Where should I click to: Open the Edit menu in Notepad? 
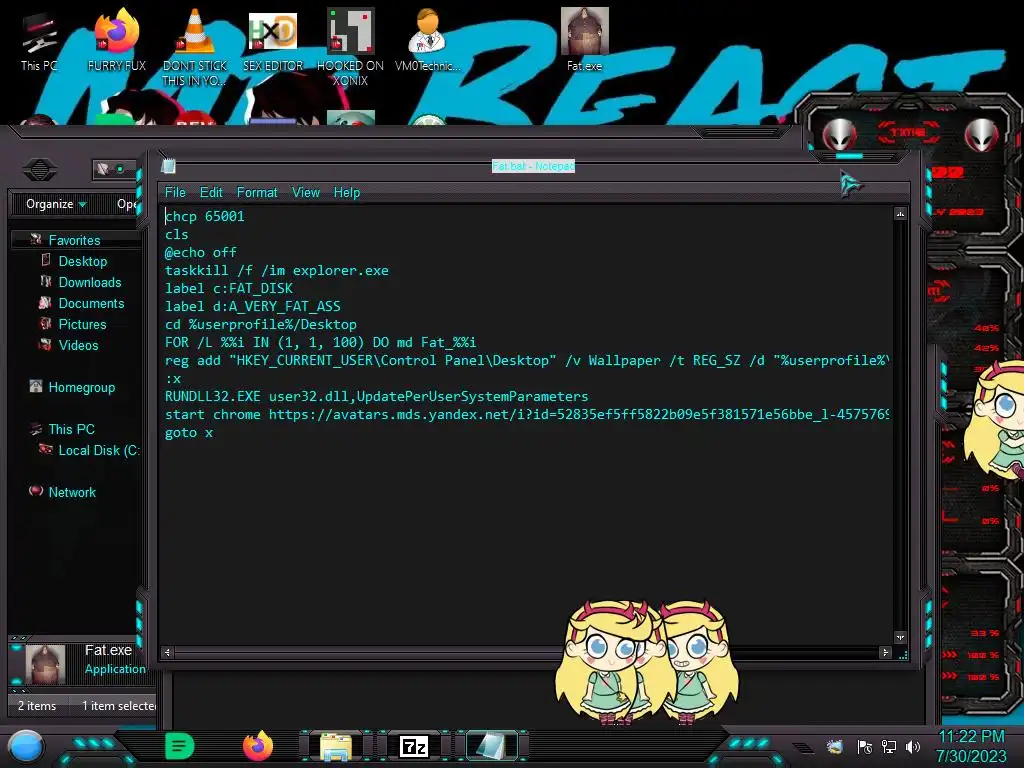211,193
